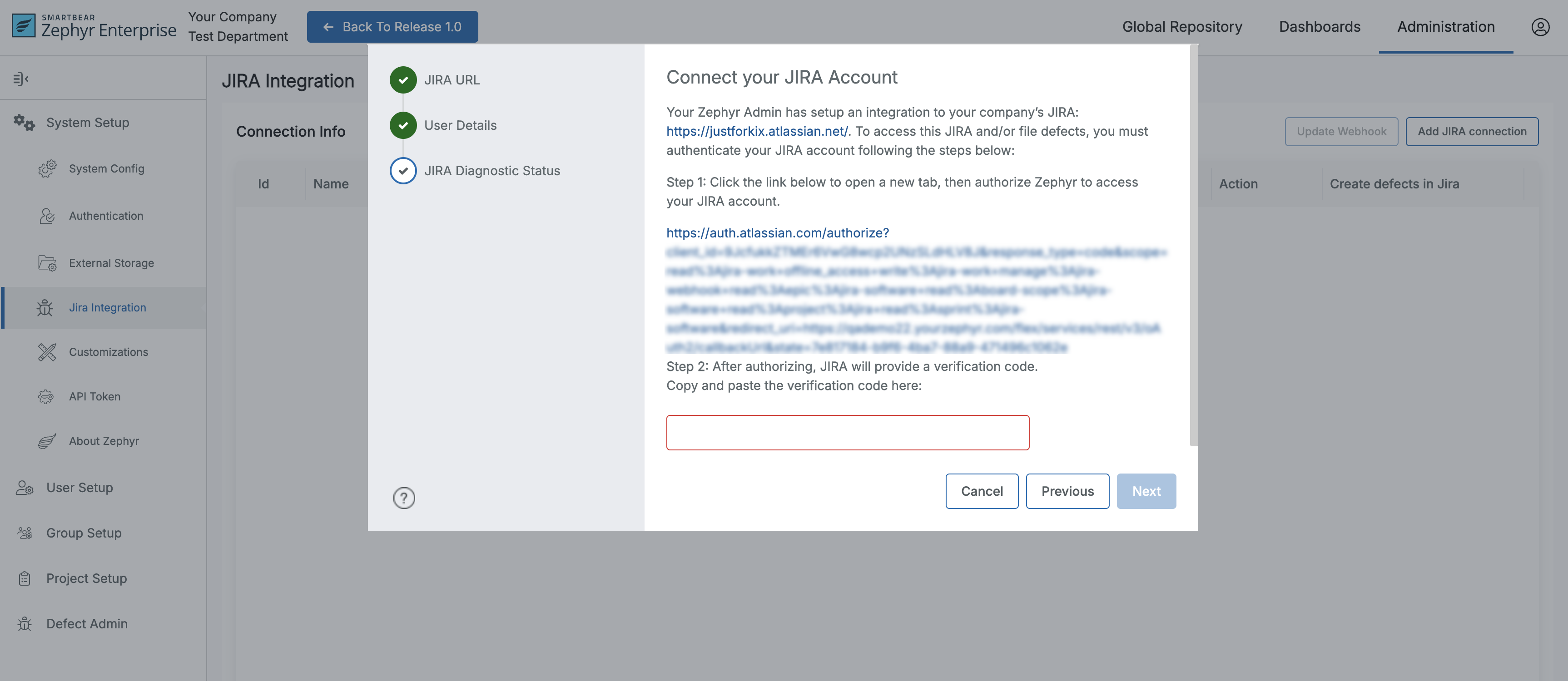Expand the User Setup section
The width and height of the screenshot is (1568, 681).
point(80,488)
